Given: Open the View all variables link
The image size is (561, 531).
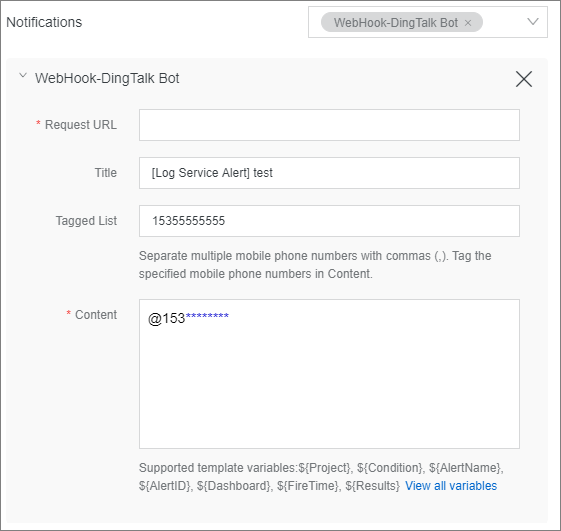Looking at the screenshot, I should [x=451, y=486].
